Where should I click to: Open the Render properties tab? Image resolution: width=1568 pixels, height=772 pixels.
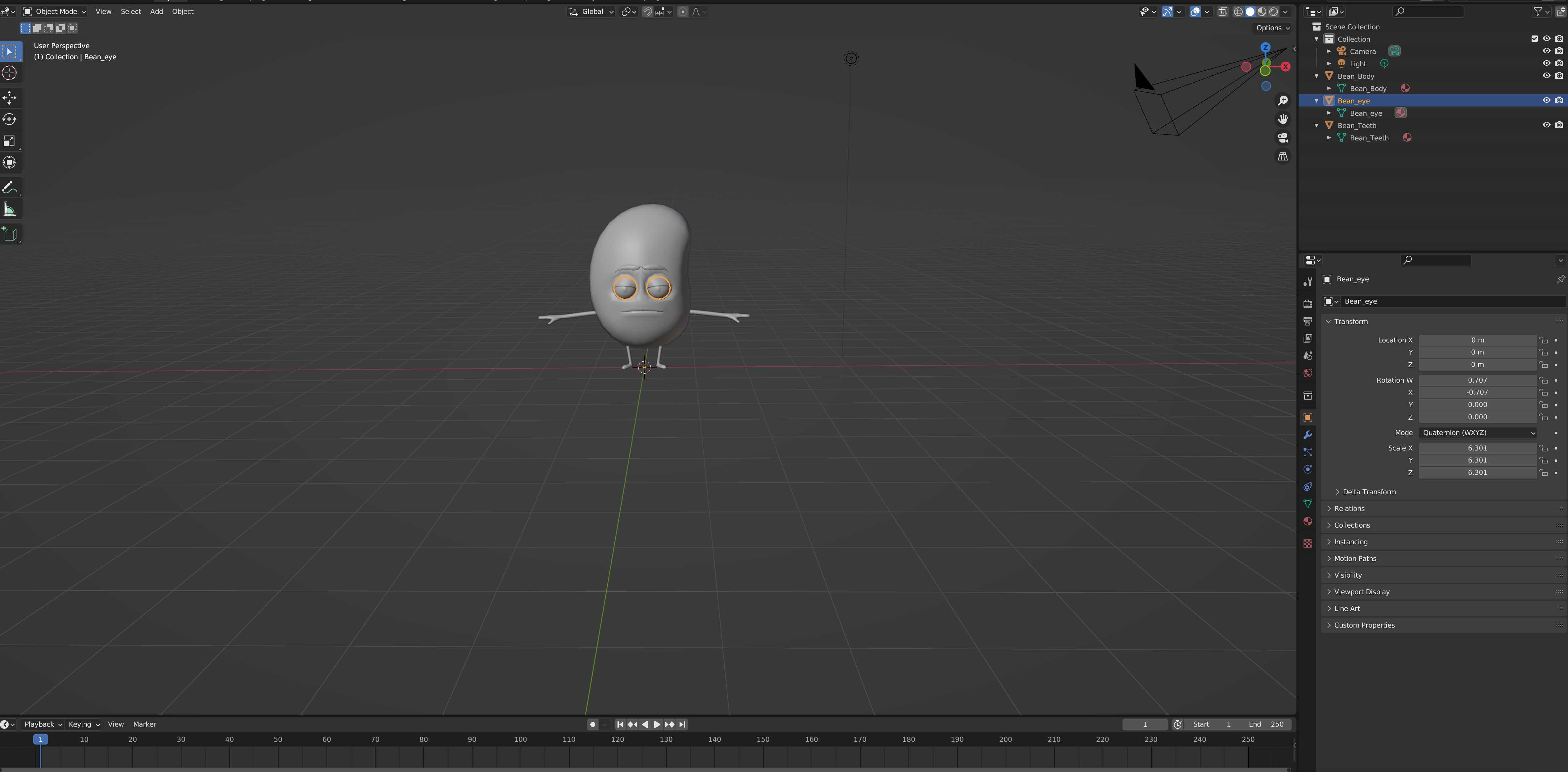pos(1308,303)
